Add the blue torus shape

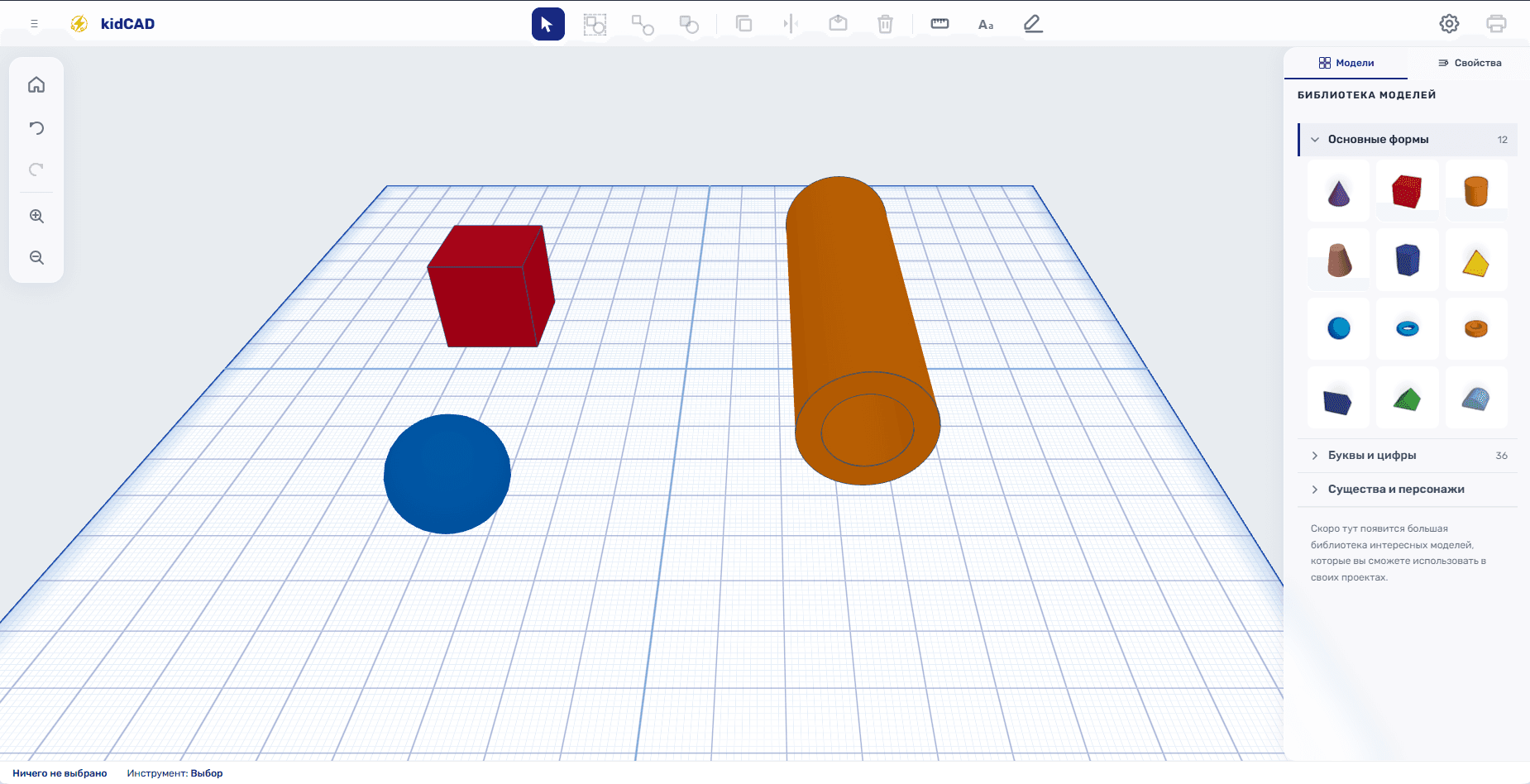pos(1407,329)
